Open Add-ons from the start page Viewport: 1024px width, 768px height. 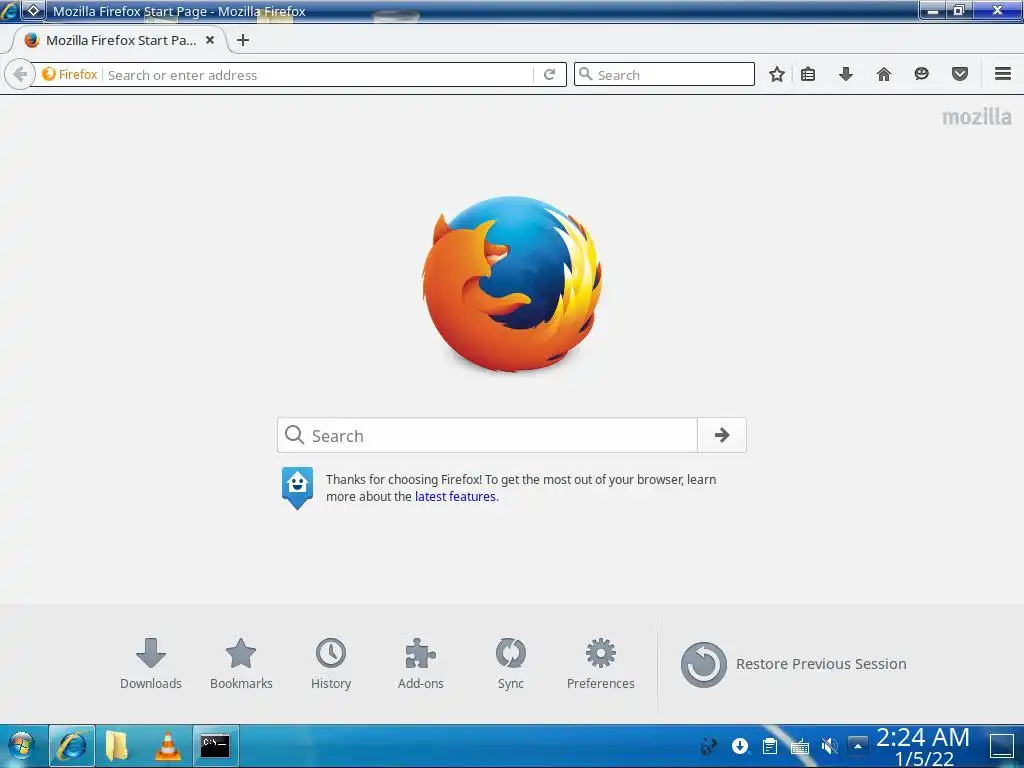[421, 664]
